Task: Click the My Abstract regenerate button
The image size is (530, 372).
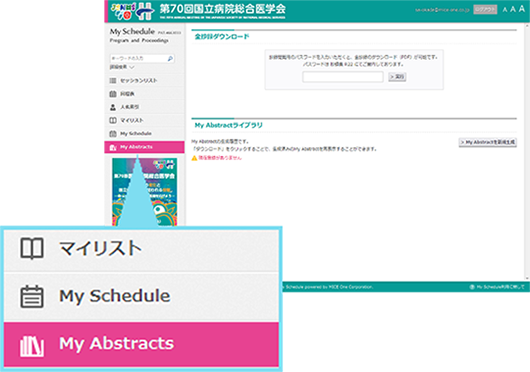Action: click(487, 142)
